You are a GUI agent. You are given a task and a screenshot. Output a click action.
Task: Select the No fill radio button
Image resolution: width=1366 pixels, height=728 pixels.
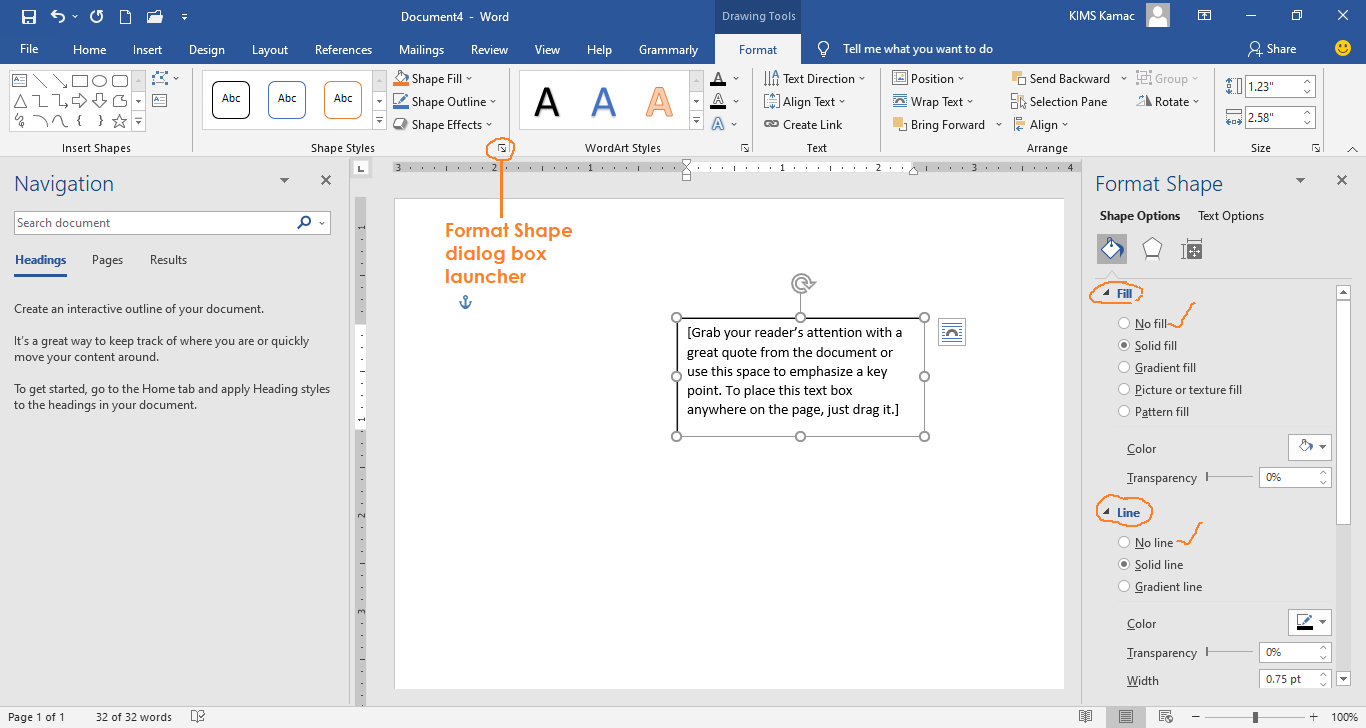pyautogui.click(x=1125, y=324)
